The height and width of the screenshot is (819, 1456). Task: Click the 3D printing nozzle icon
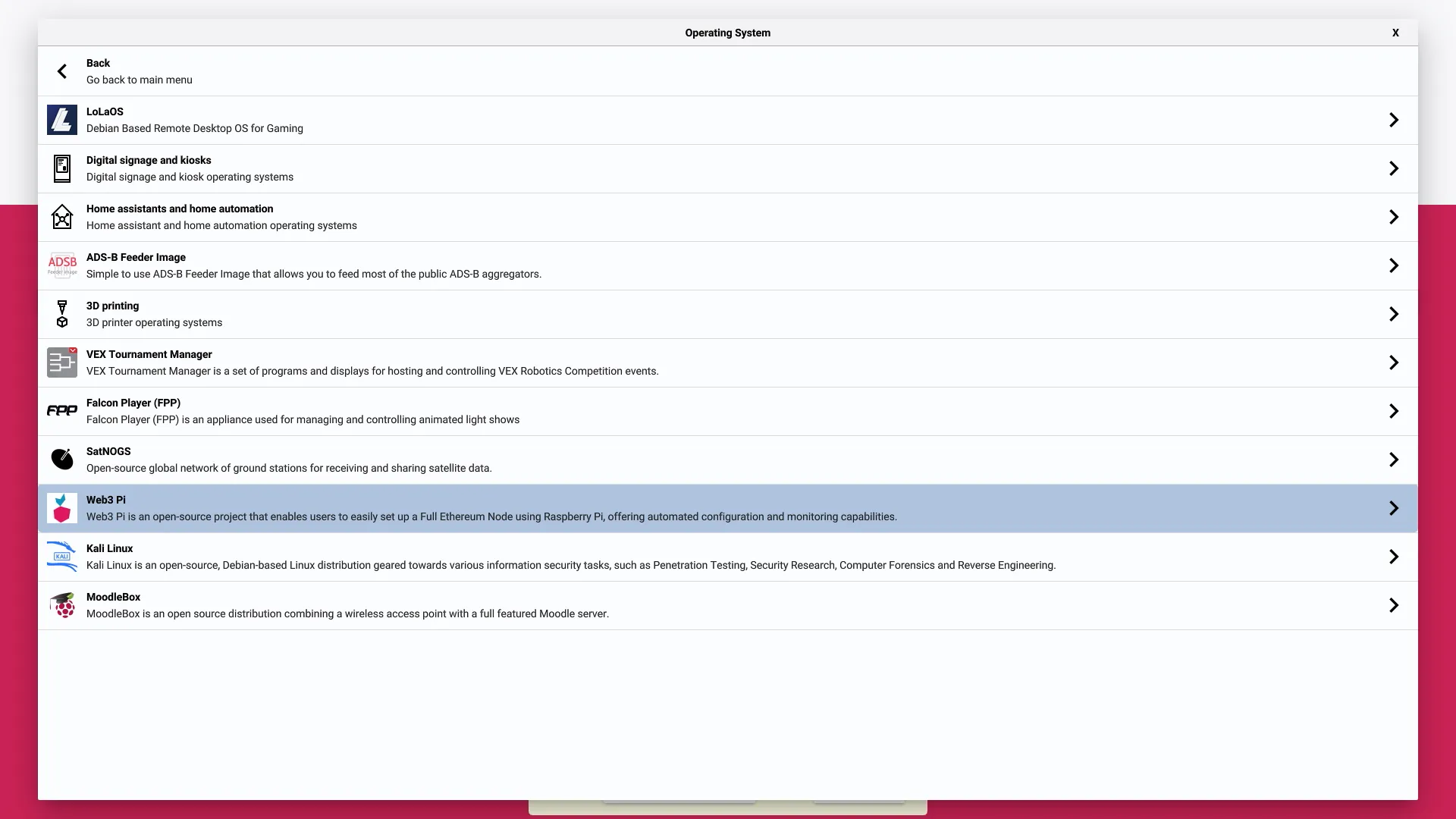click(62, 314)
